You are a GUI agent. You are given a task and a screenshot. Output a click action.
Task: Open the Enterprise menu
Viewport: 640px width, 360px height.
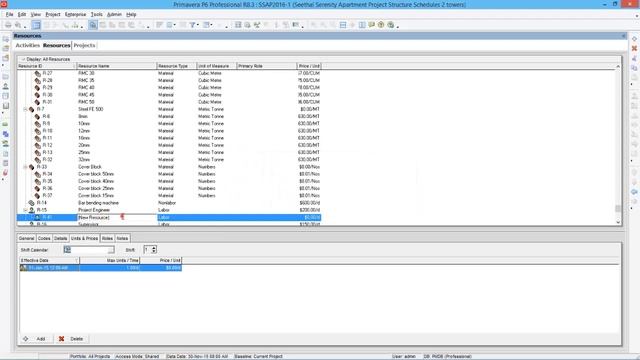click(76, 14)
